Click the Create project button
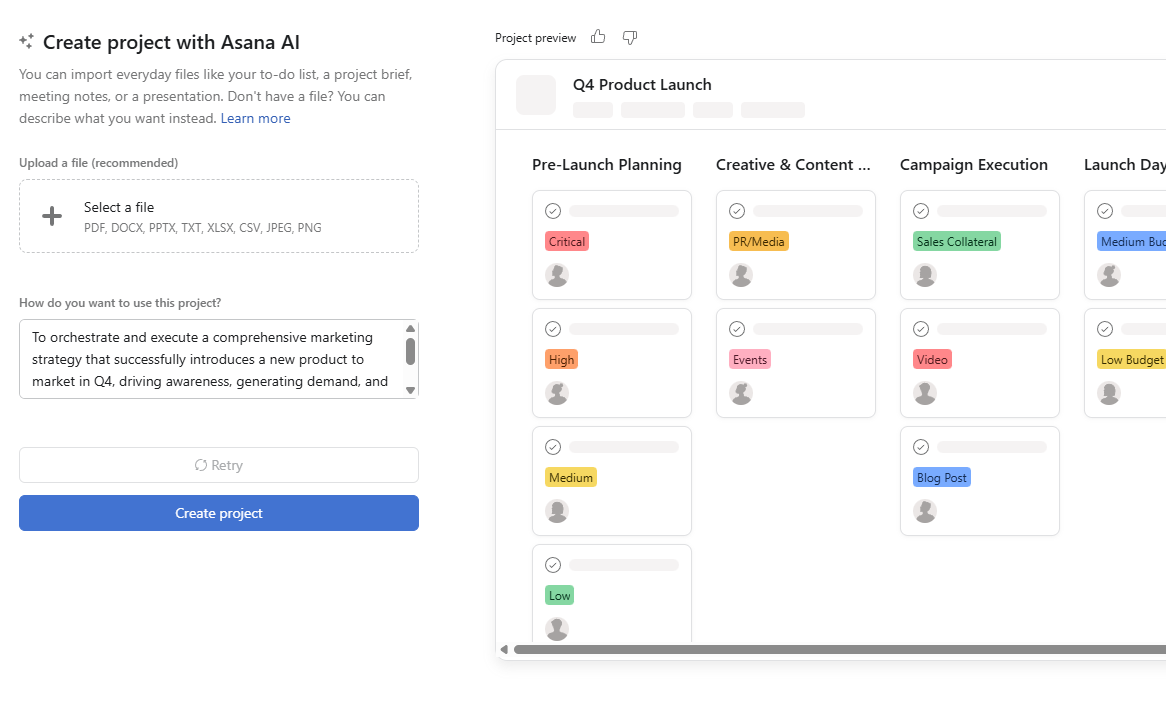This screenshot has height=712, width=1166. tap(218, 512)
